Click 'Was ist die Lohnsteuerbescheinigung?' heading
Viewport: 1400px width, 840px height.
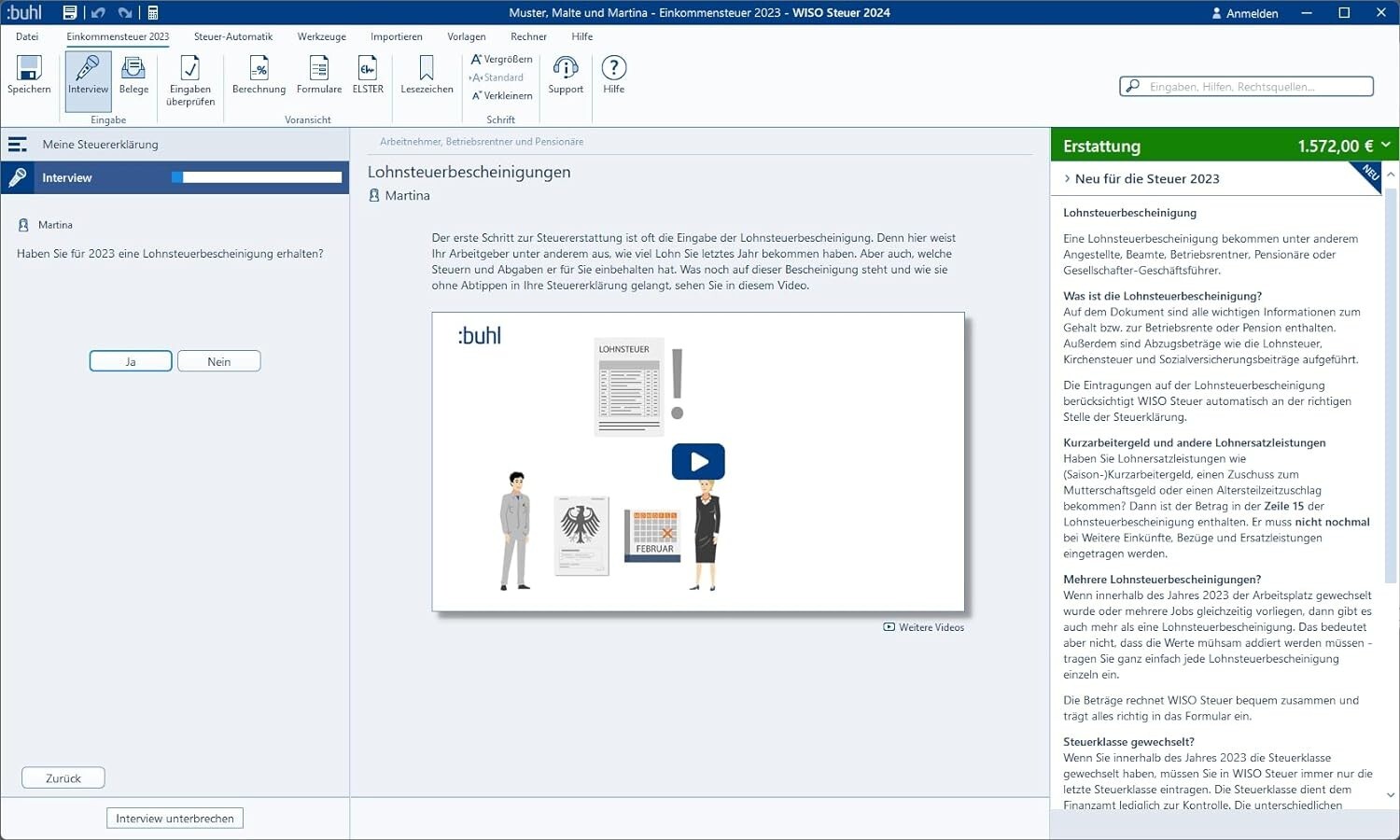tap(1162, 296)
